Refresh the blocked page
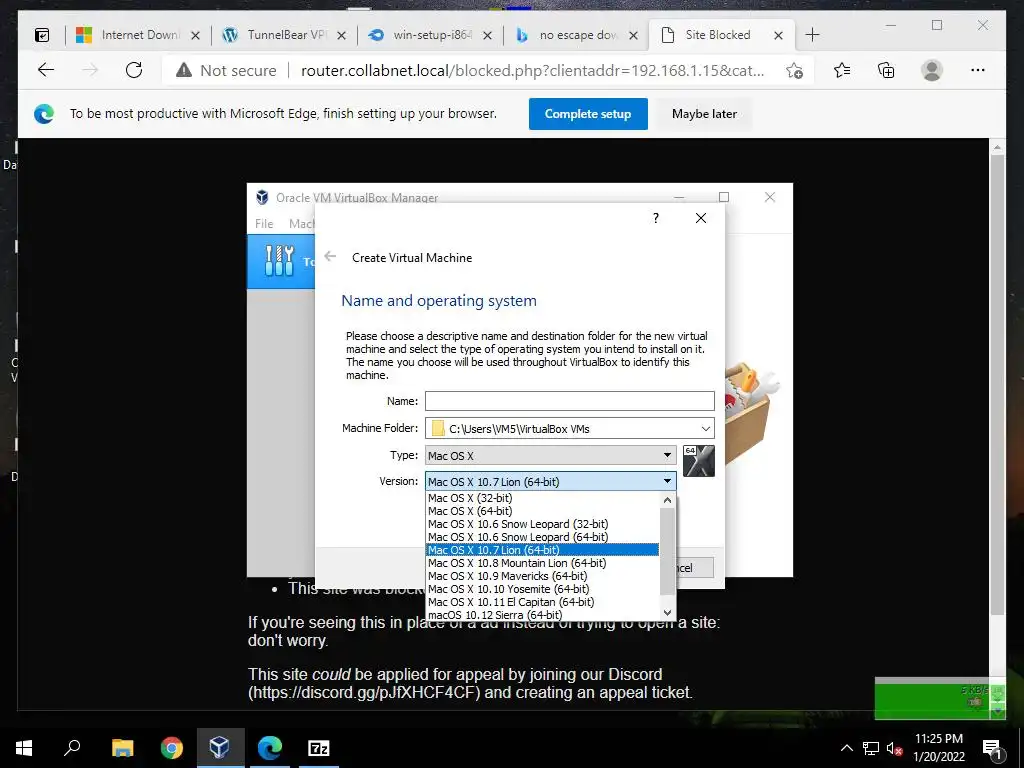Screen dimensions: 1024x768 point(134,70)
